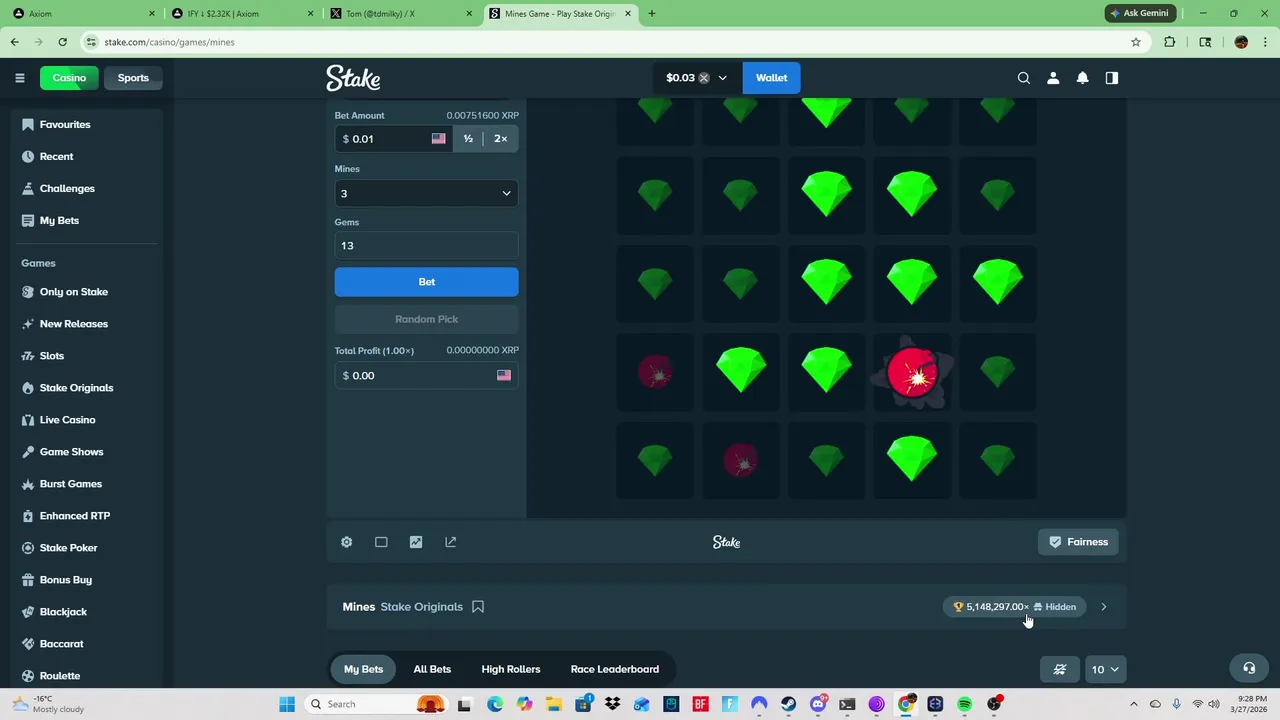This screenshot has width=1280, height=720.
Task: Open live support headset icon
Action: point(1249,668)
